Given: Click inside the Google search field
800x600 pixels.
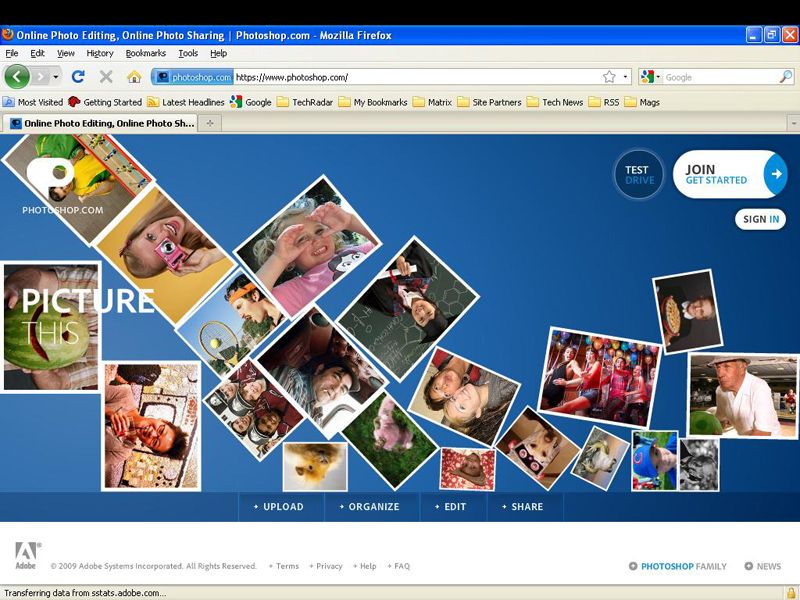Looking at the screenshot, I should tap(710, 76).
